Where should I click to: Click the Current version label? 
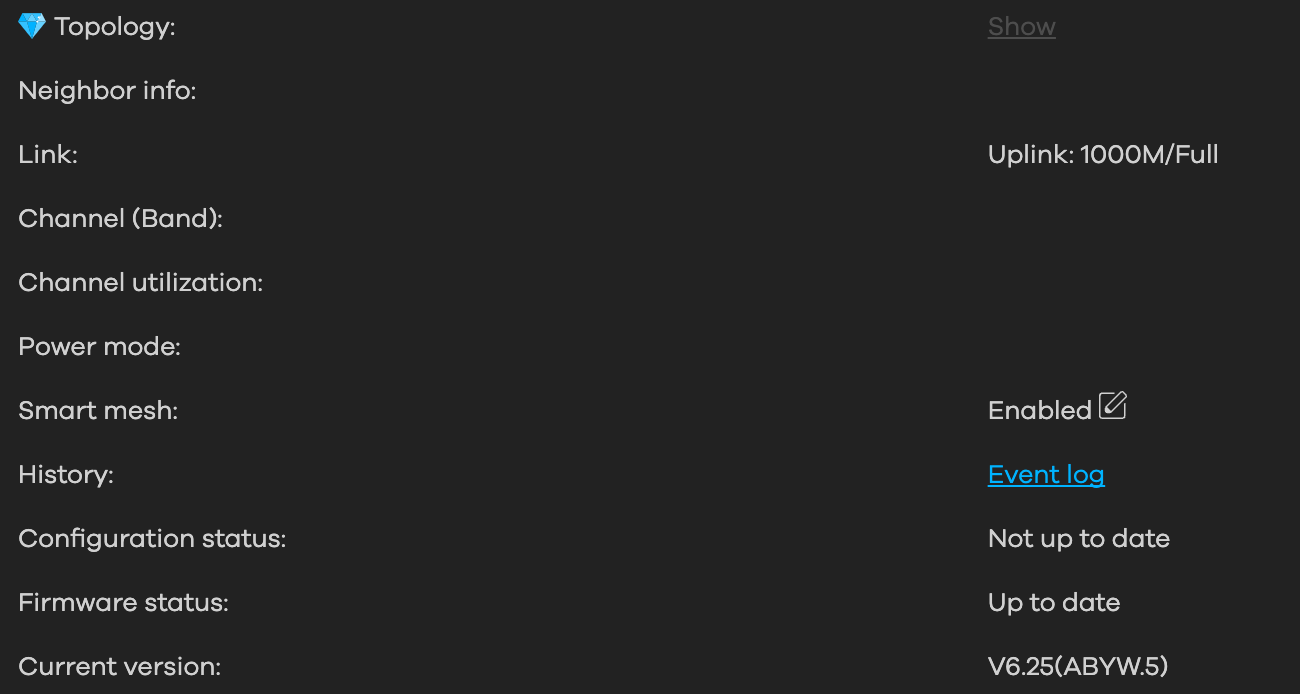pos(120,667)
